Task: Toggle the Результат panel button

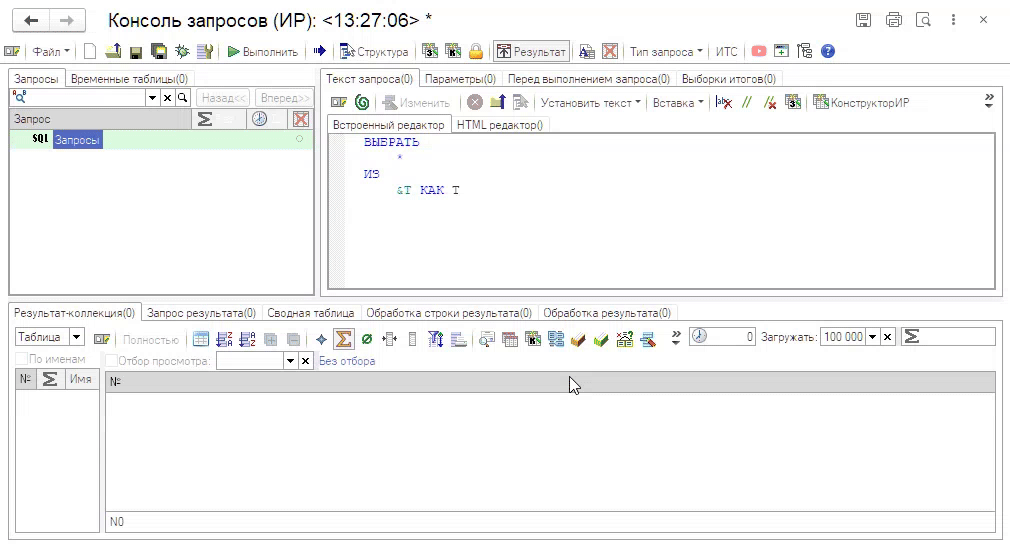Action: 531,52
